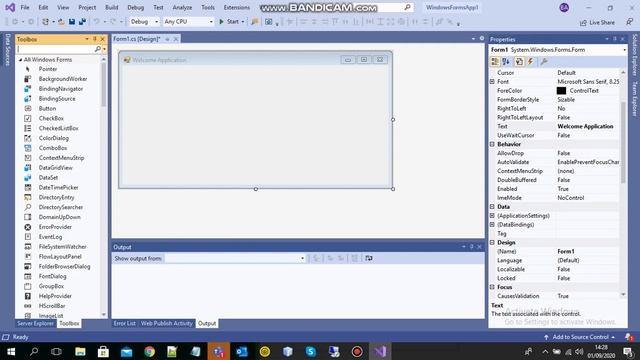Open the Solution Explorer side tab
640x360 pixels.
pos(635,55)
